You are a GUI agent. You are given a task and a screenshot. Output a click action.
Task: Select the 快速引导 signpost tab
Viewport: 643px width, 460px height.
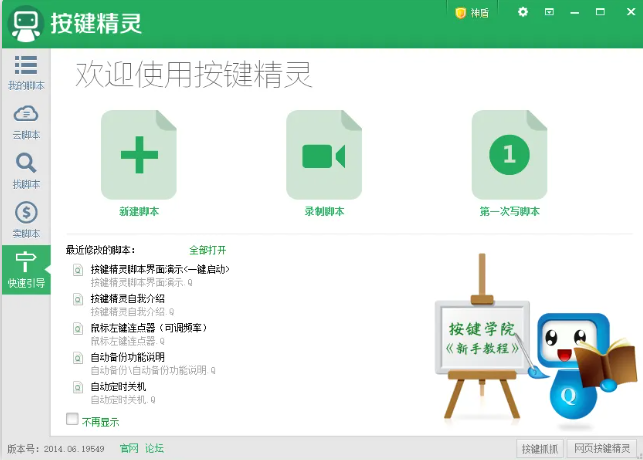pos(26,269)
